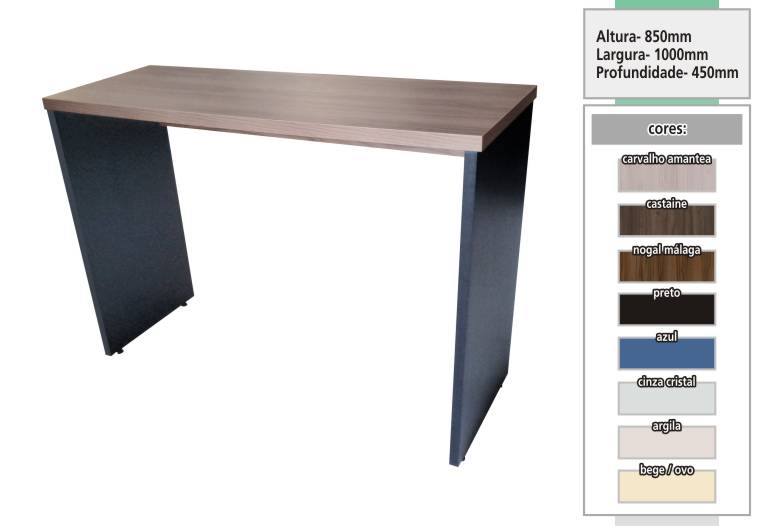Pick the nogal málaga swatch
Screen dimensions: 770x527
(x=666, y=268)
